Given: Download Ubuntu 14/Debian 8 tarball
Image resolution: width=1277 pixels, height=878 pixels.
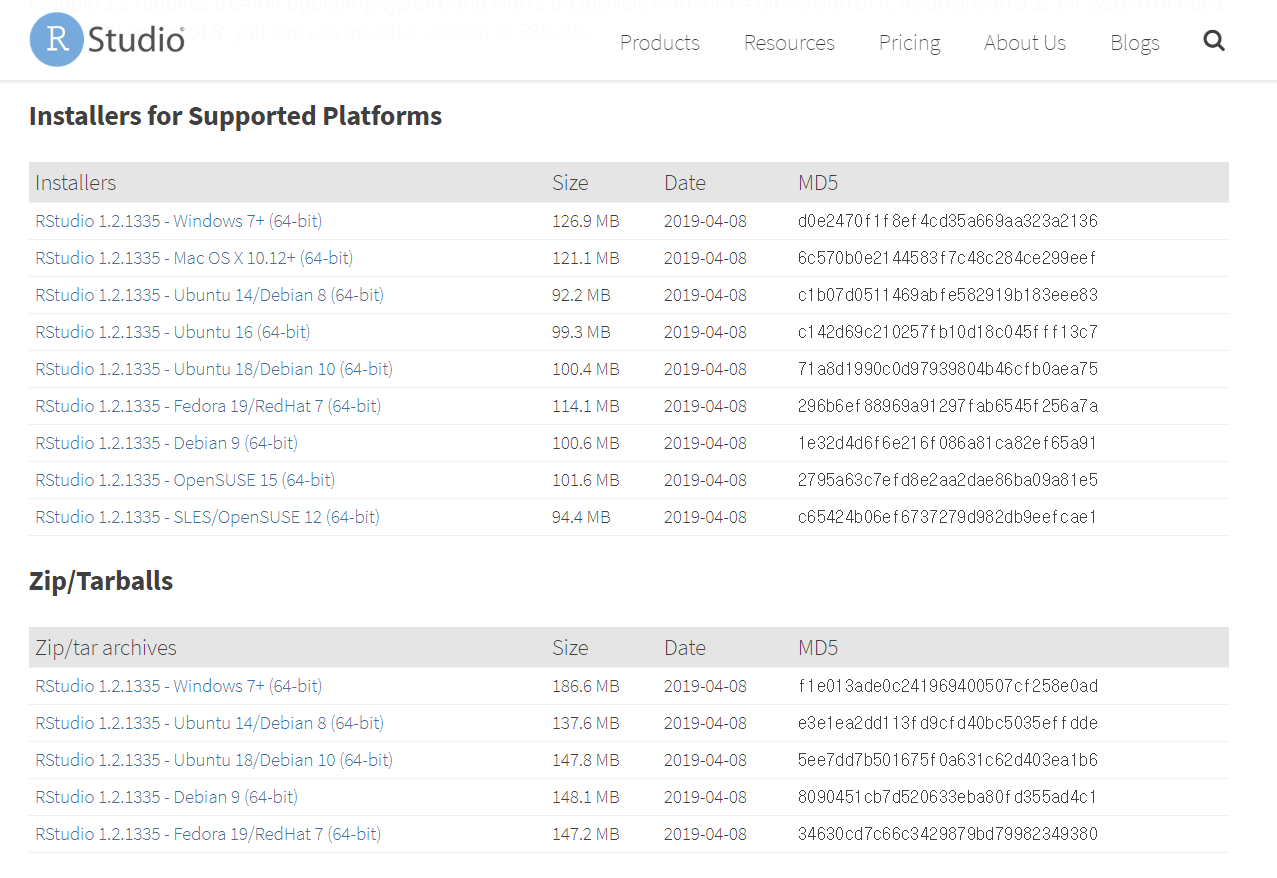Looking at the screenshot, I should pyautogui.click(x=210, y=723).
